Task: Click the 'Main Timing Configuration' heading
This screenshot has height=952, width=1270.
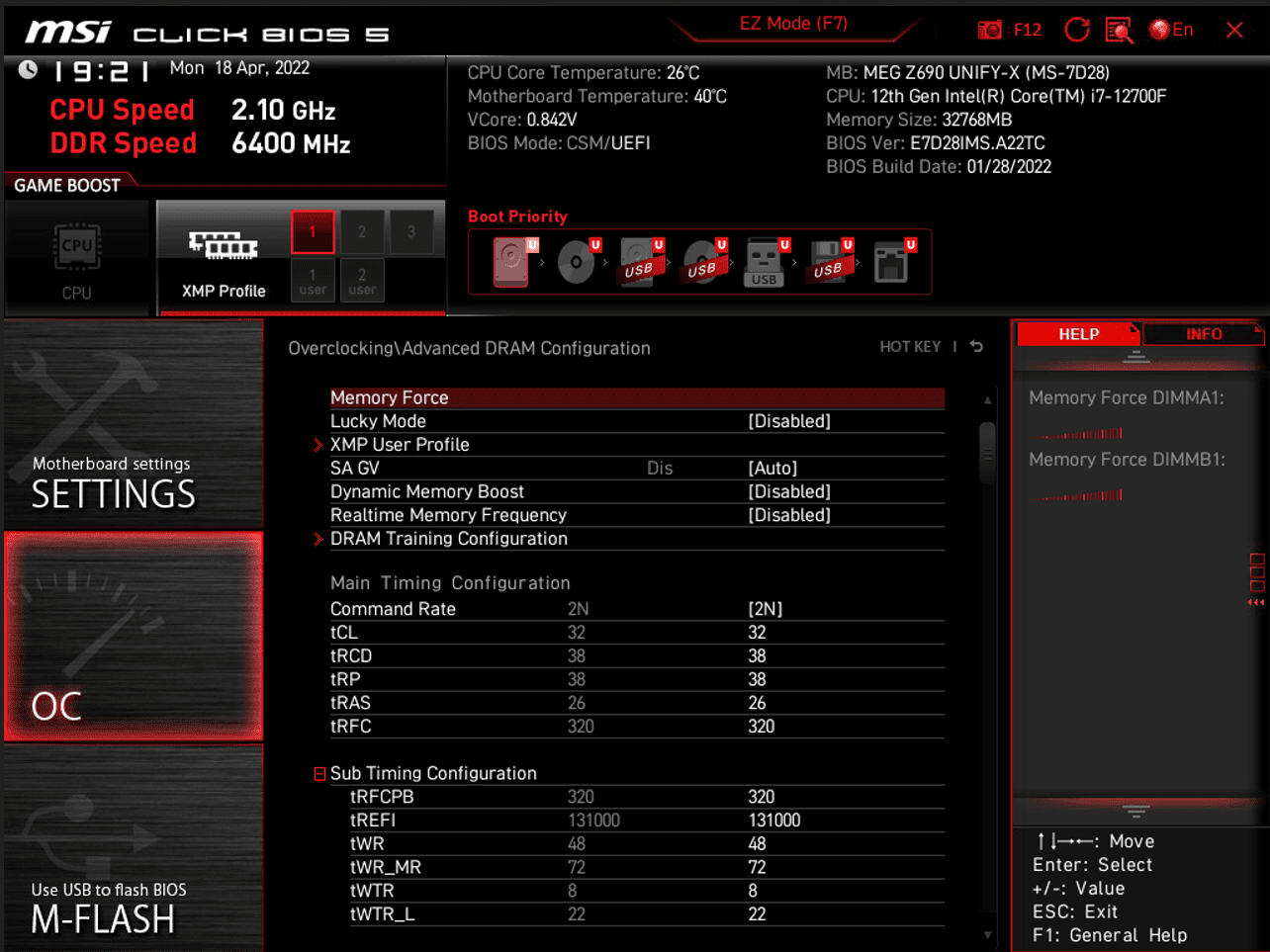Action: click(450, 583)
